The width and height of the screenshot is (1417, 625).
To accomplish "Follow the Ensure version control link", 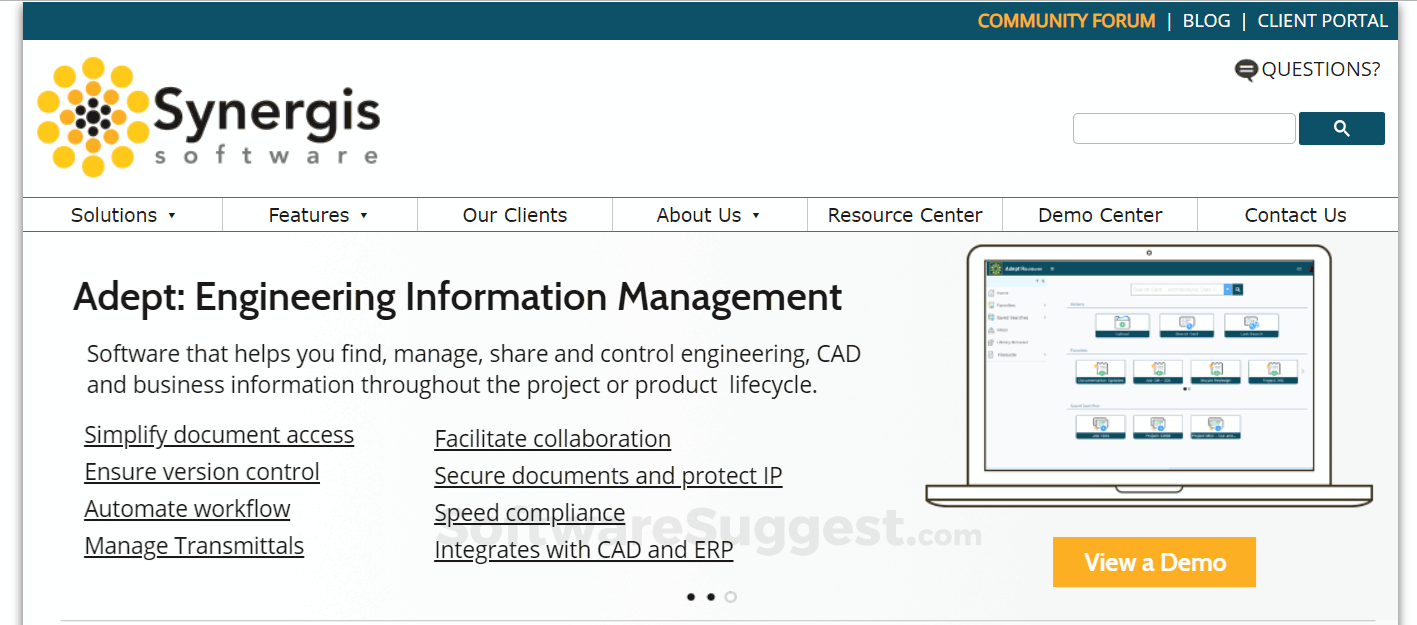I will pos(202,472).
